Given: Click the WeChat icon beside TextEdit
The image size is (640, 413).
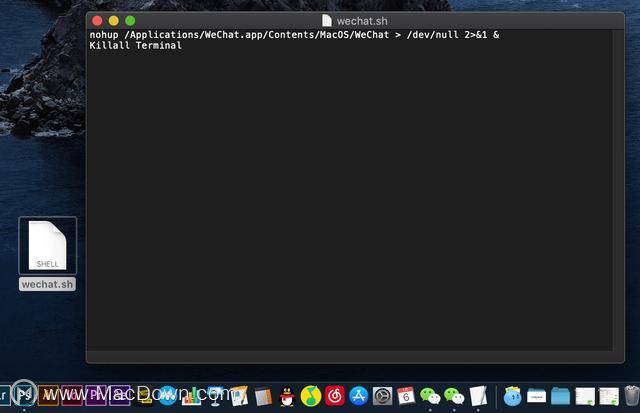Looking at the screenshot, I should click(x=454, y=396).
